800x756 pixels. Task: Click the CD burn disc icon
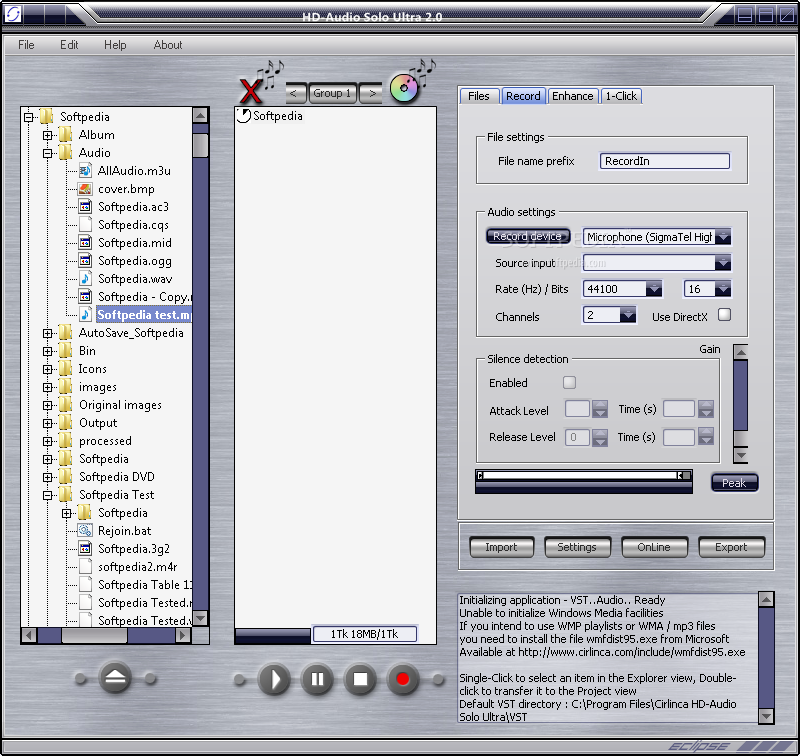point(404,88)
